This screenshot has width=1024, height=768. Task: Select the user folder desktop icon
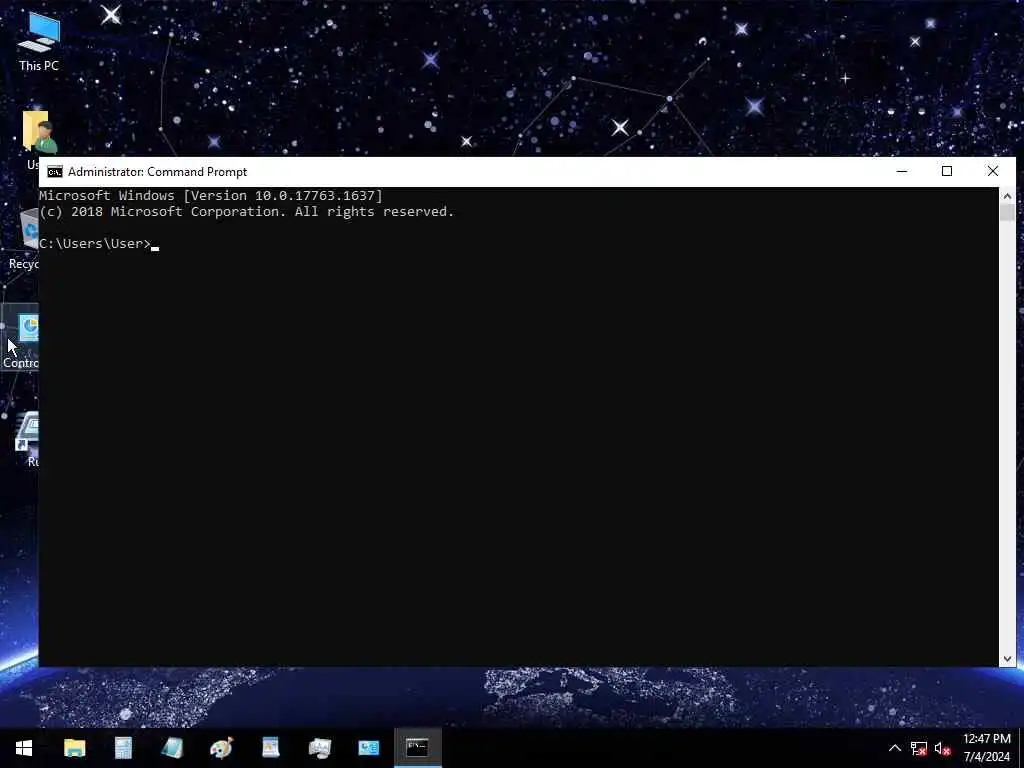(x=38, y=140)
